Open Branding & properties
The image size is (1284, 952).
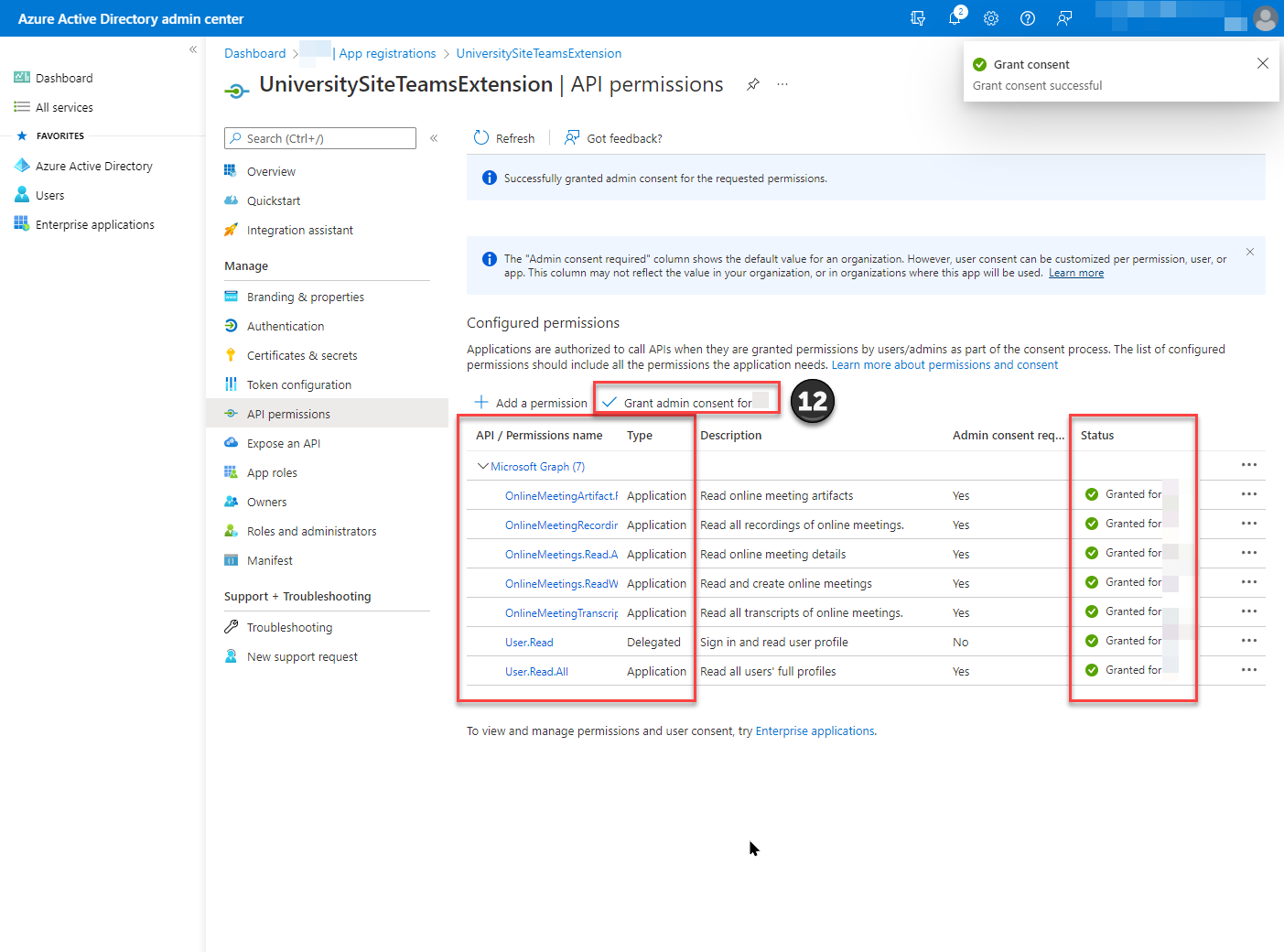point(305,297)
